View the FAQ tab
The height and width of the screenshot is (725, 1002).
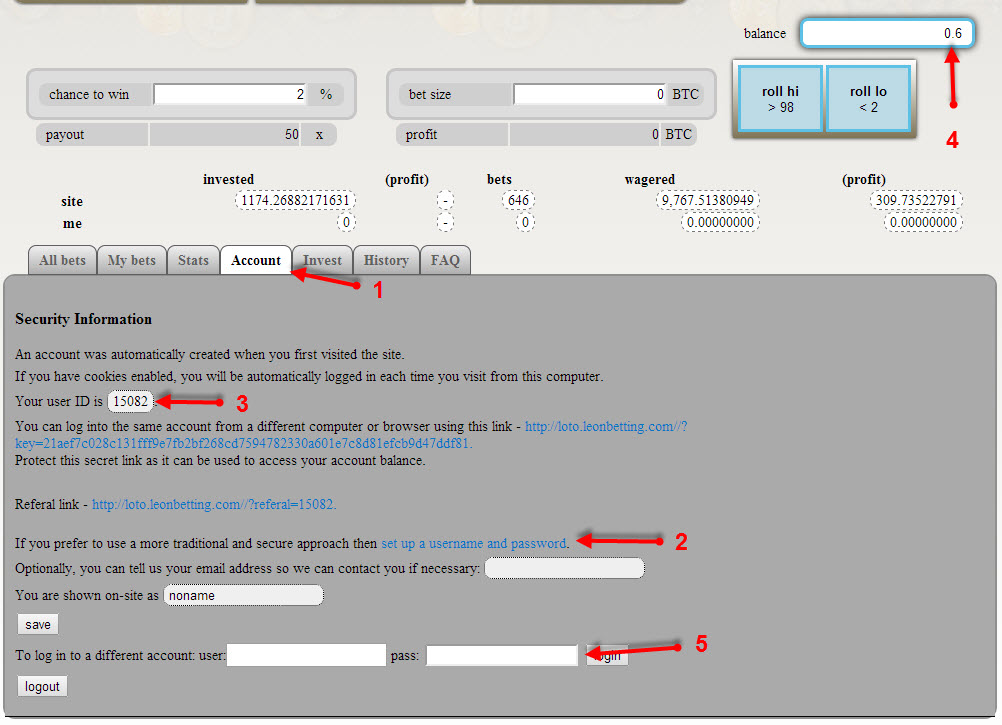pos(445,260)
